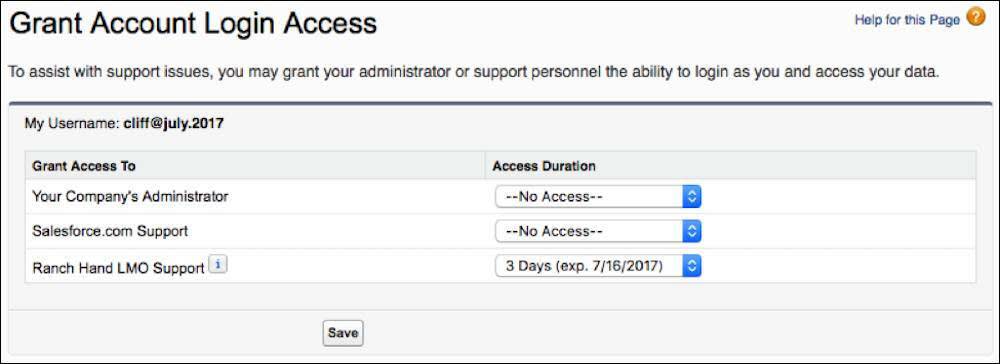
Task: Click the Grant Access To column header
Action: [84, 166]
